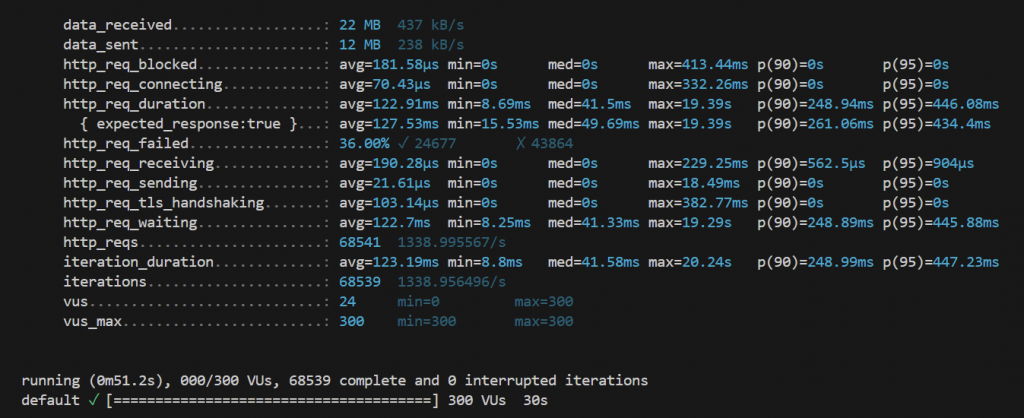Screen dimensions: 1024x418
Task: Click the vus_max value 300
Action: (x=351, y=321)
